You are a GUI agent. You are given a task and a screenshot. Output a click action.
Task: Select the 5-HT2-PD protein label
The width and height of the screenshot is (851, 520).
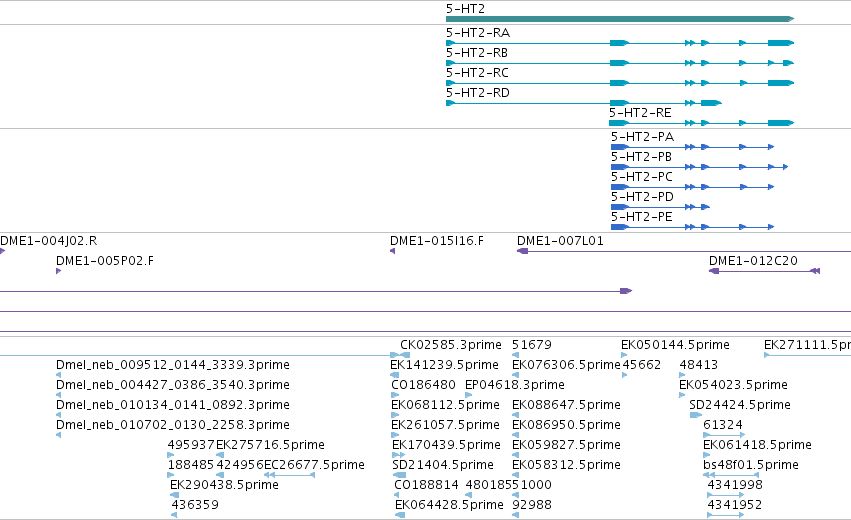[642, 196]
